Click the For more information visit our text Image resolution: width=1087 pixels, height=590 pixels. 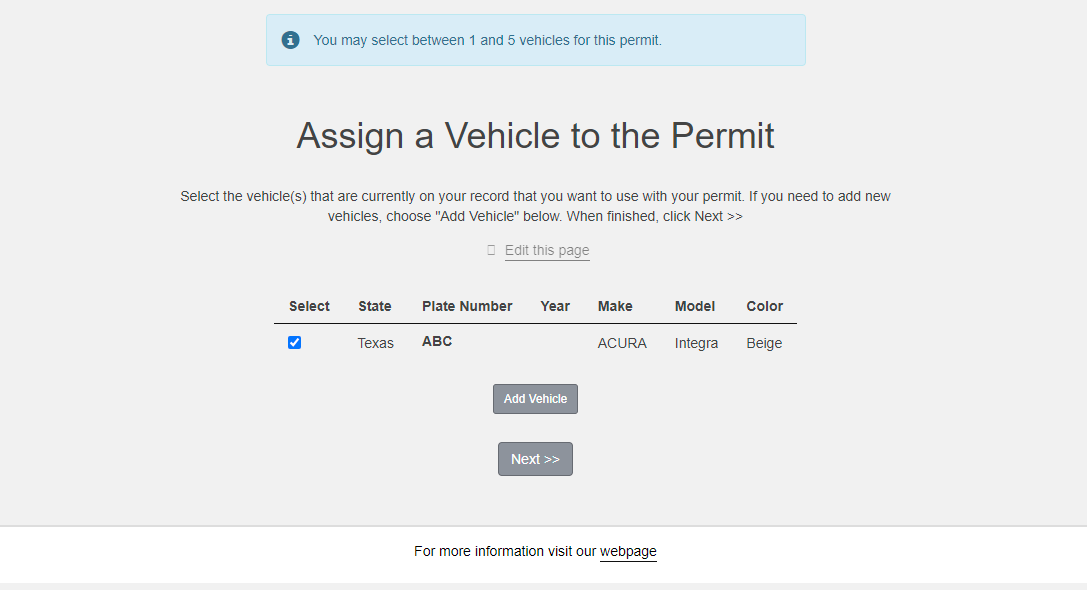coord(505,551)
